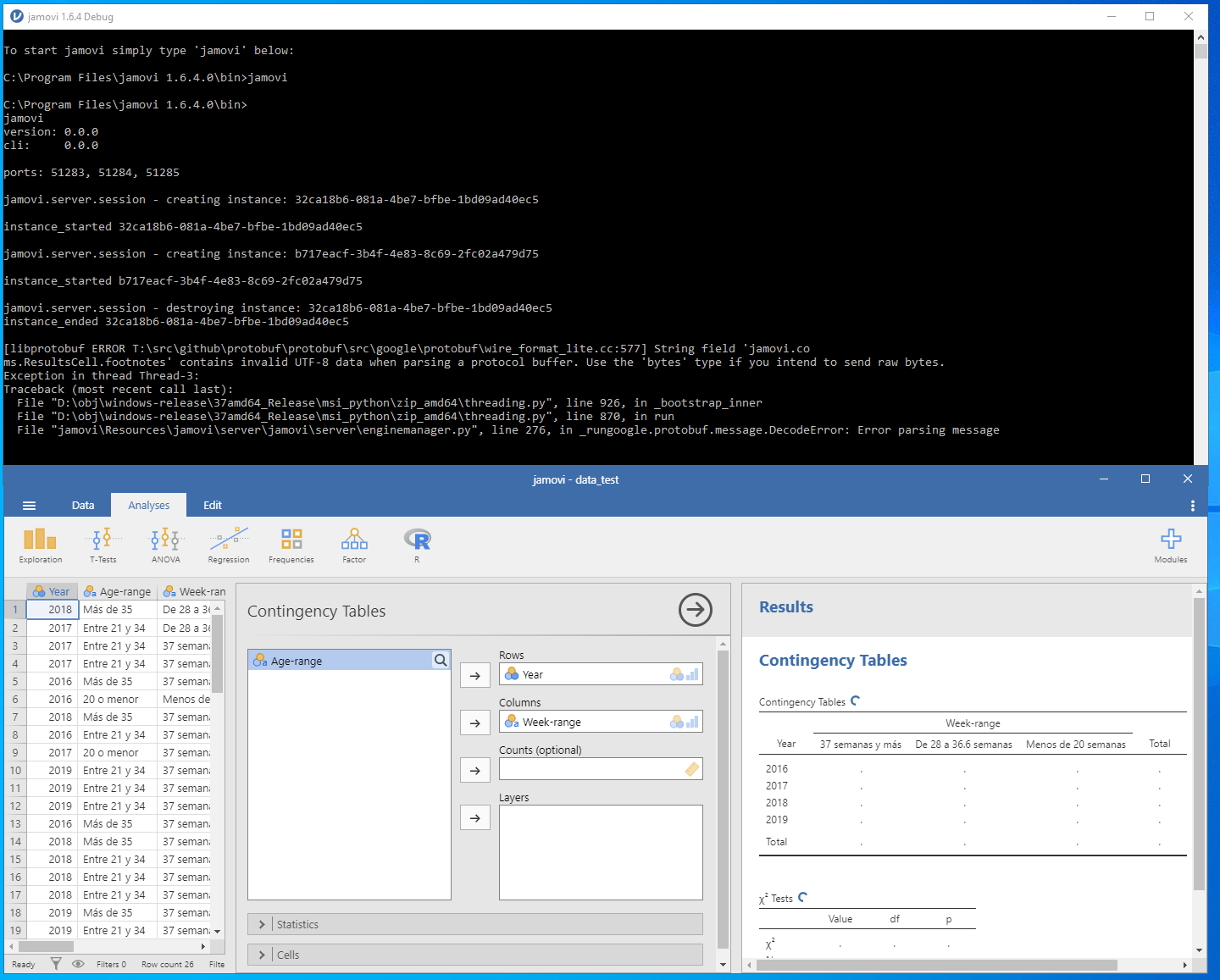The height and width of the screenshot is (980, 1220).
Task: Open the hamburger main menu in jamovi
Action: 29,506
